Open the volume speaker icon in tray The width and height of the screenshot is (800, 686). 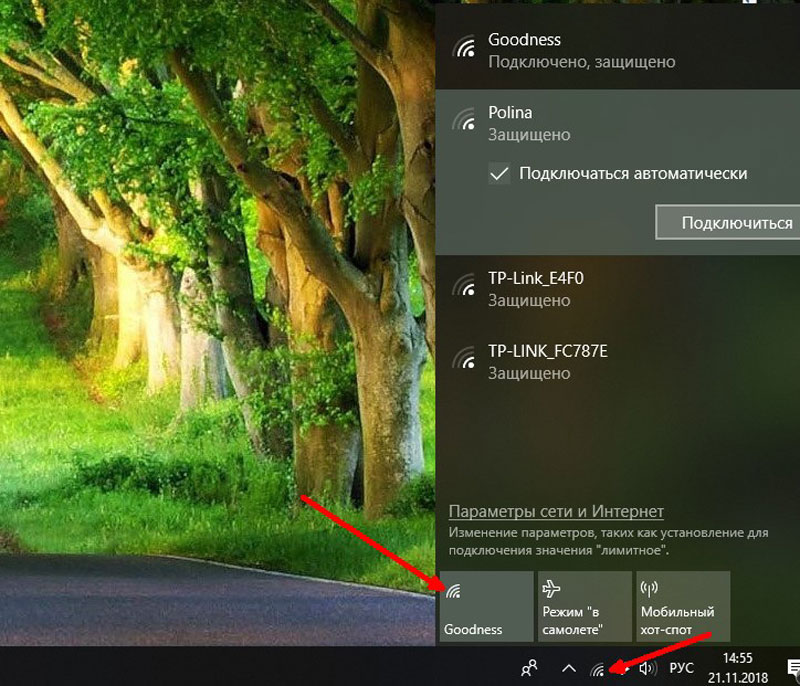click(x=647, y=668)
